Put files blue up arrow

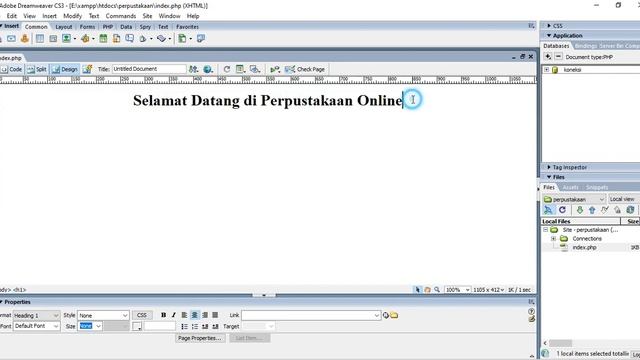point(592,210)
